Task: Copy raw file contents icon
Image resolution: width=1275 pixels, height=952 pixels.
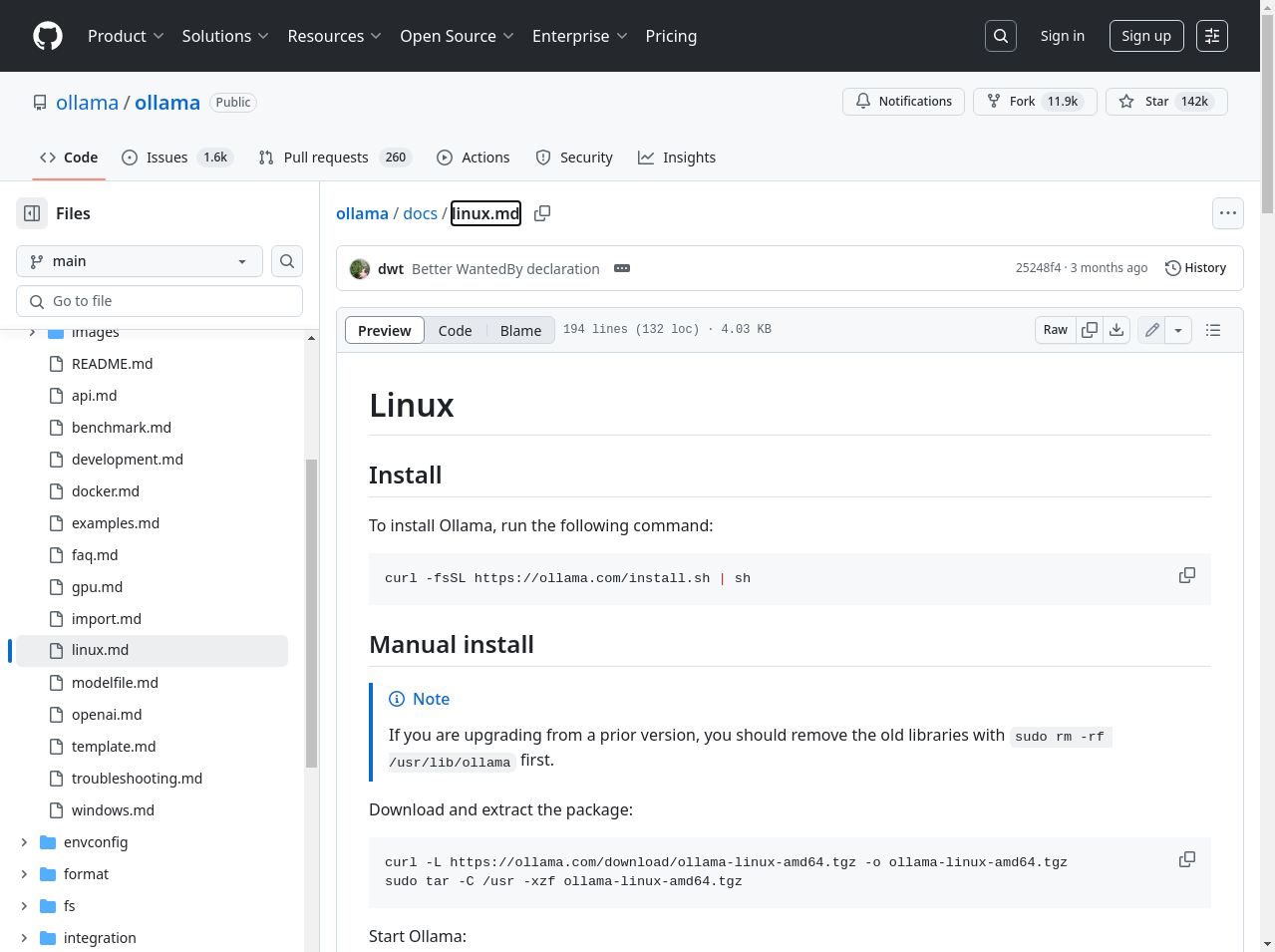Action: click(1090, 330)
